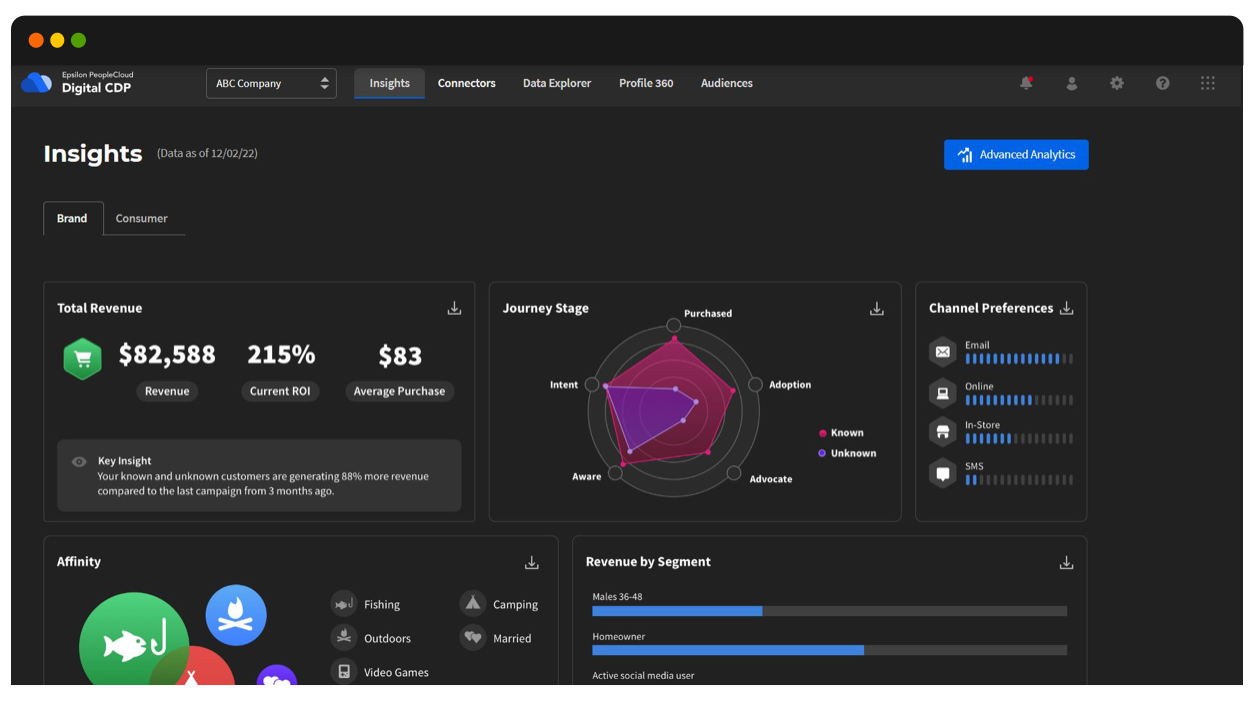The width and height of the screenshot is (1252, 704).
Task: Launch Advanced Analytics
Action: [x=1016, y=154]
